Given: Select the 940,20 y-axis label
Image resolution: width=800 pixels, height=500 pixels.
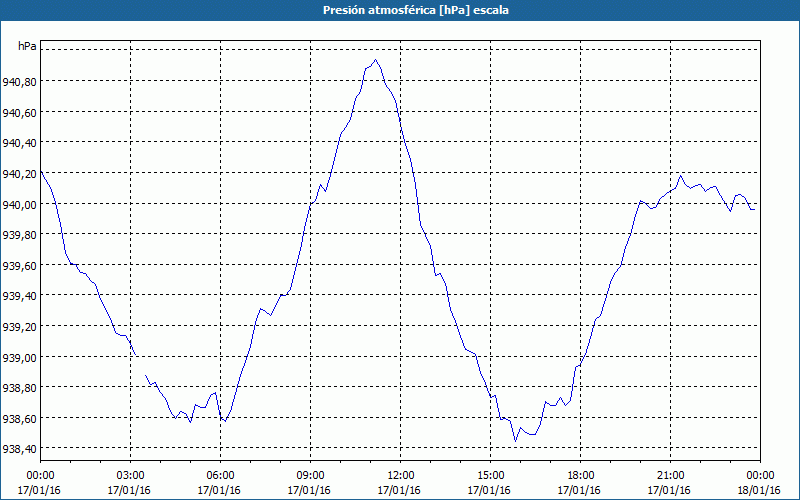Looking at the screenshot, I should (x=19, y=173).
